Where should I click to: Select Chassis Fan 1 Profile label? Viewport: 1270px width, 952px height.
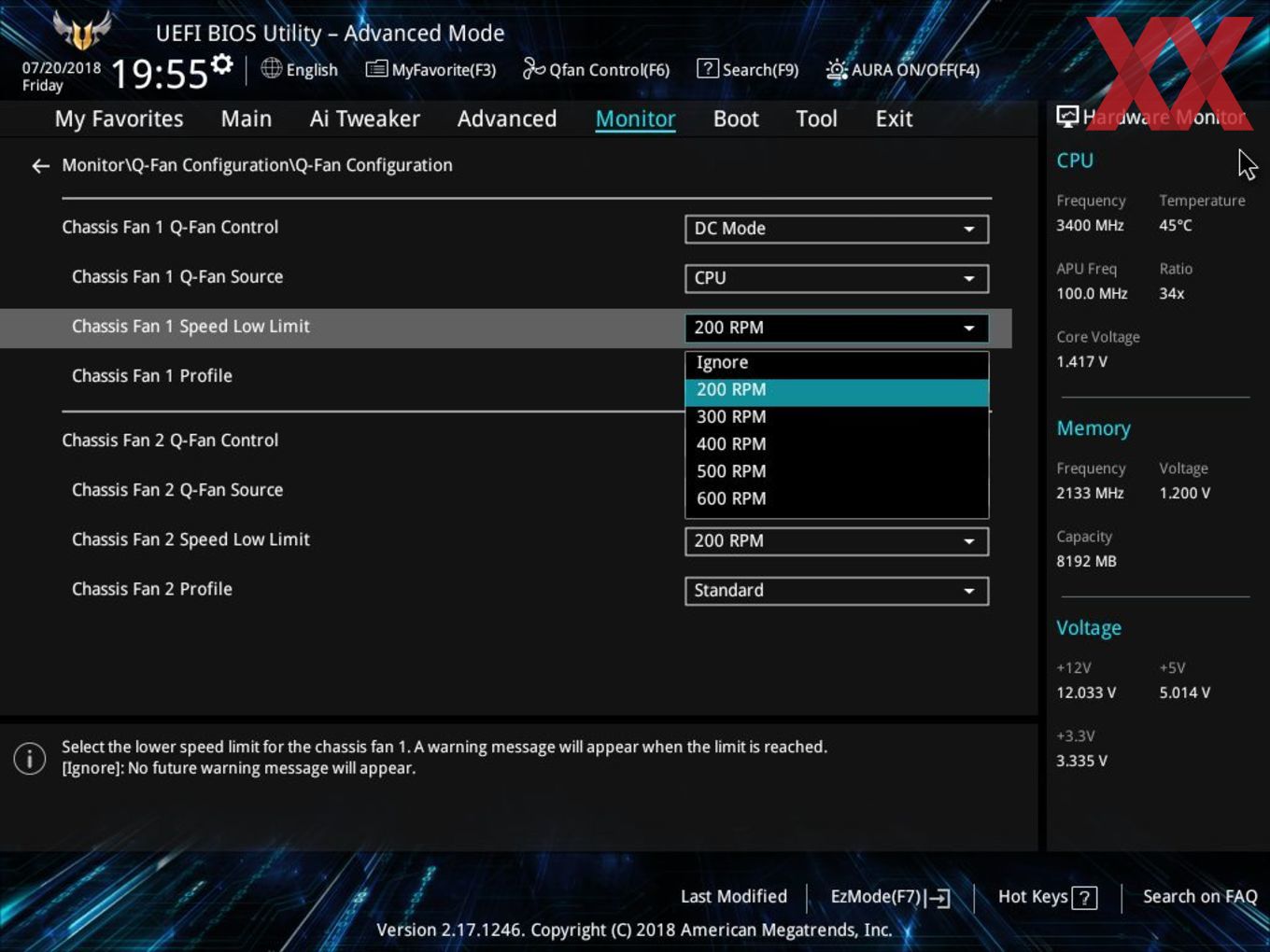[x=152, y=376]
